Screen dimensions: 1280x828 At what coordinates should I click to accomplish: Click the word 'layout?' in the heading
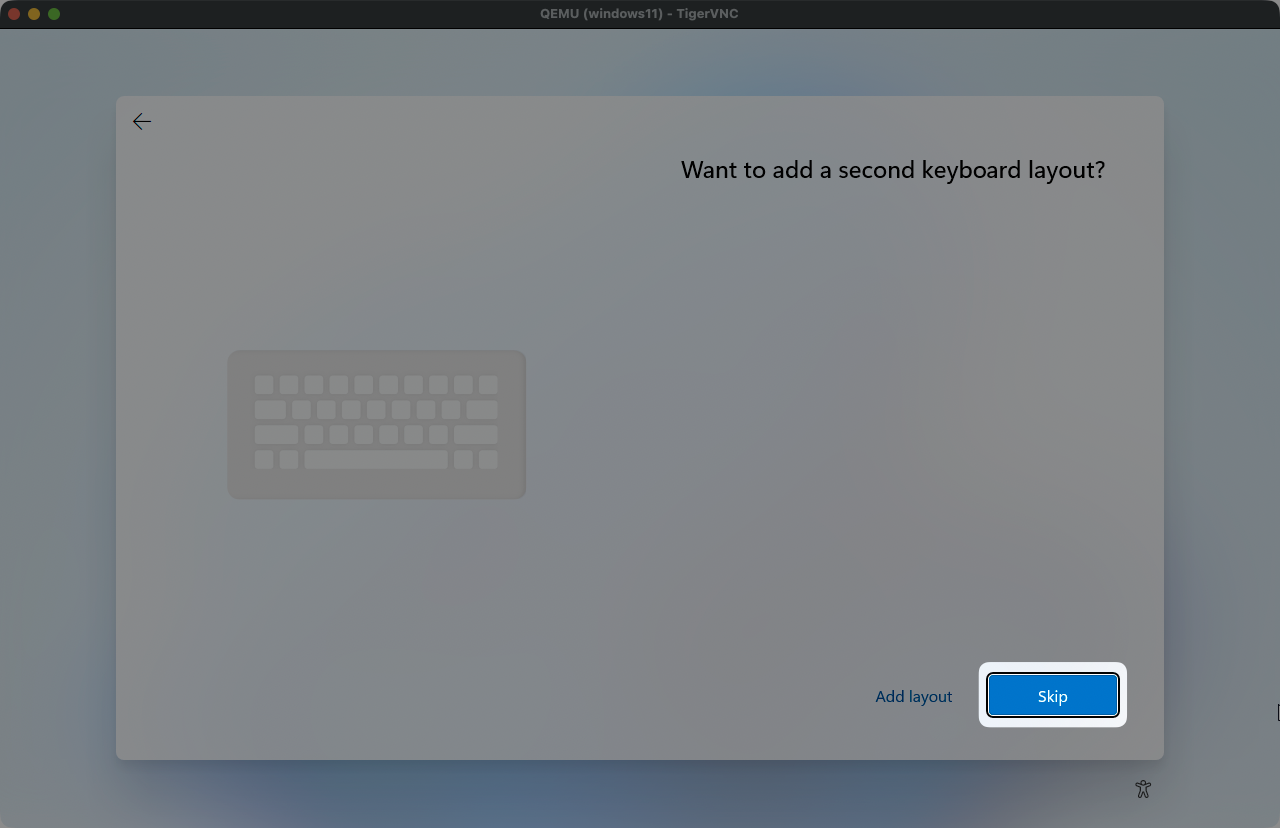click(x=1066, y=170)
